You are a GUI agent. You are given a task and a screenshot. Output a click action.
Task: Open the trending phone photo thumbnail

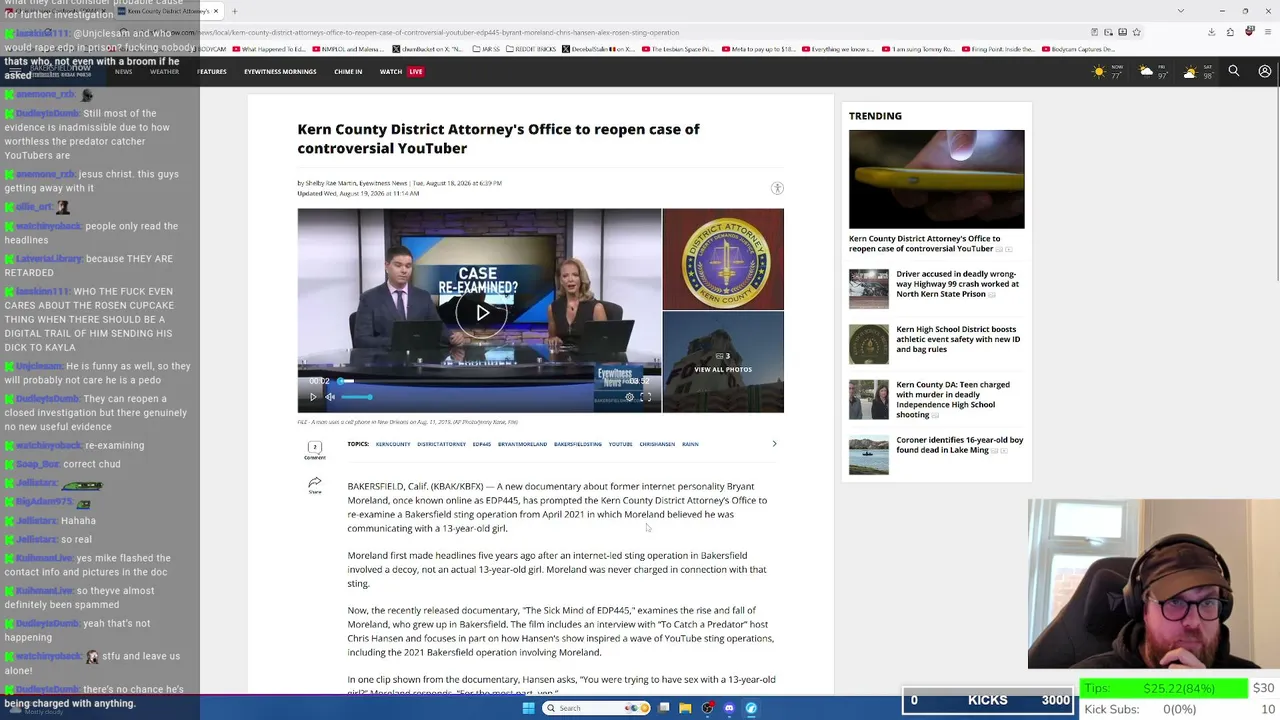[936, 179]
